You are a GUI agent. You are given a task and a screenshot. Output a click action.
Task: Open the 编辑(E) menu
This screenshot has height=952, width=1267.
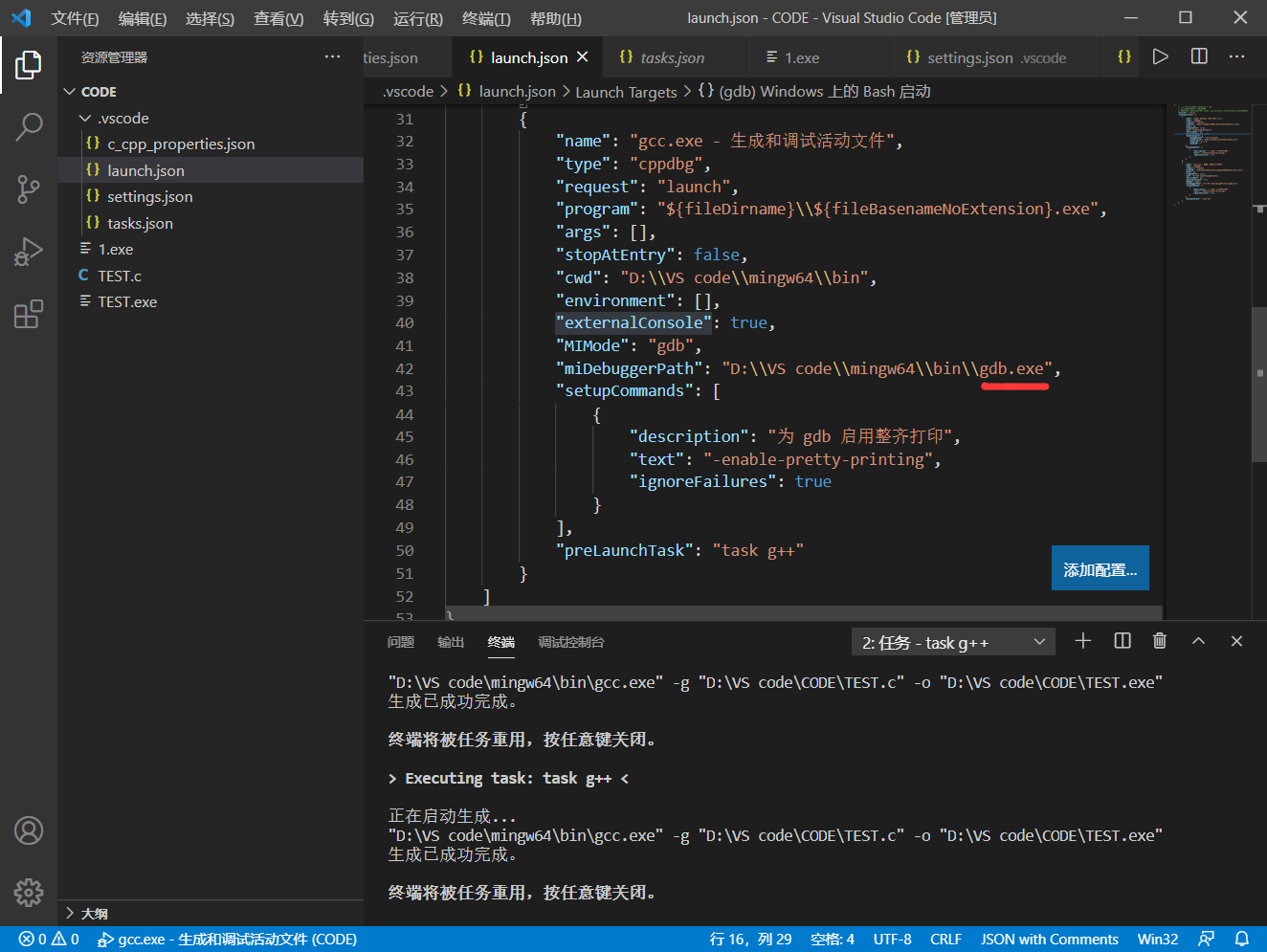(x=143, y=18)
